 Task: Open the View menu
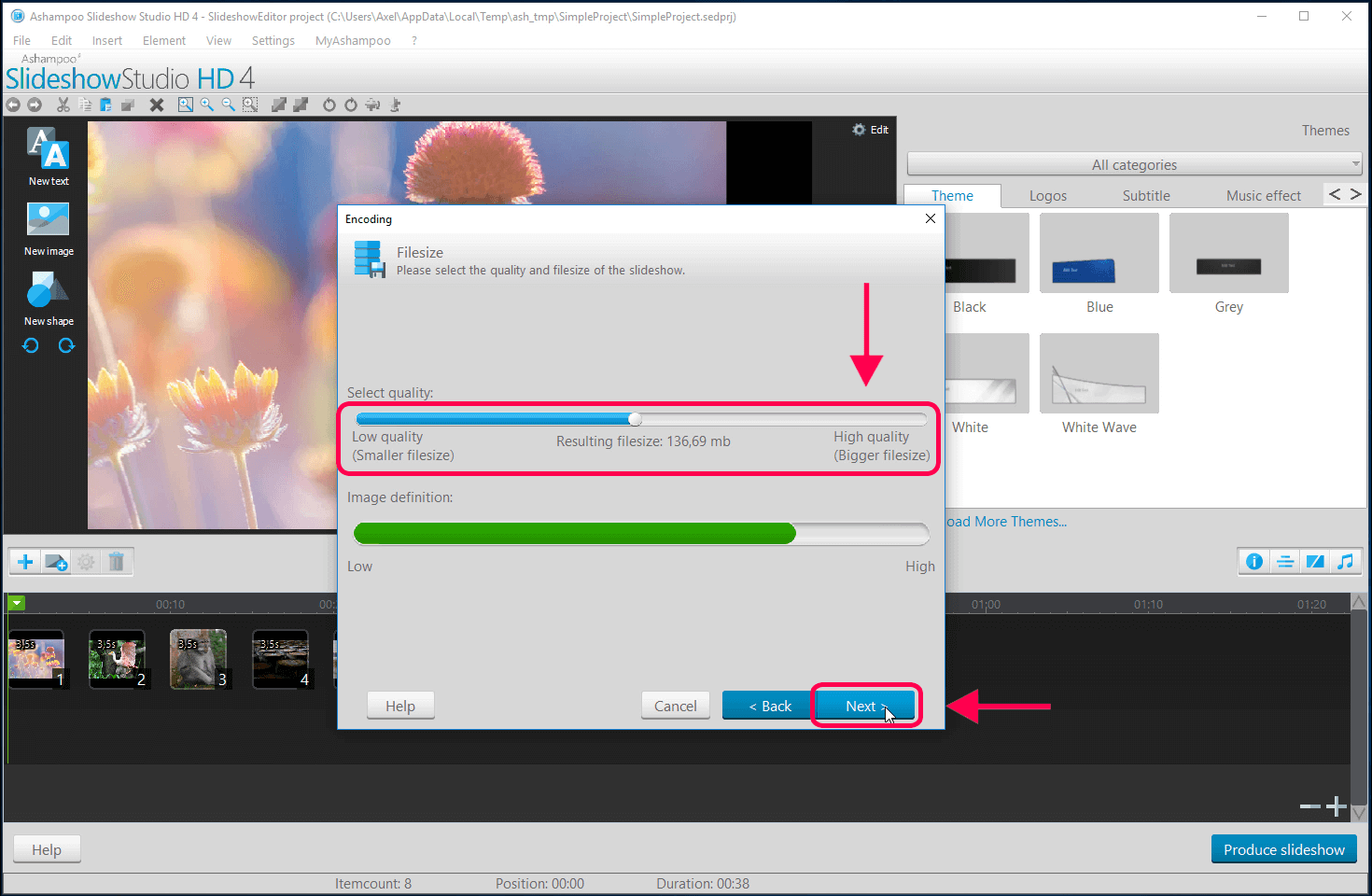point(218,40)
